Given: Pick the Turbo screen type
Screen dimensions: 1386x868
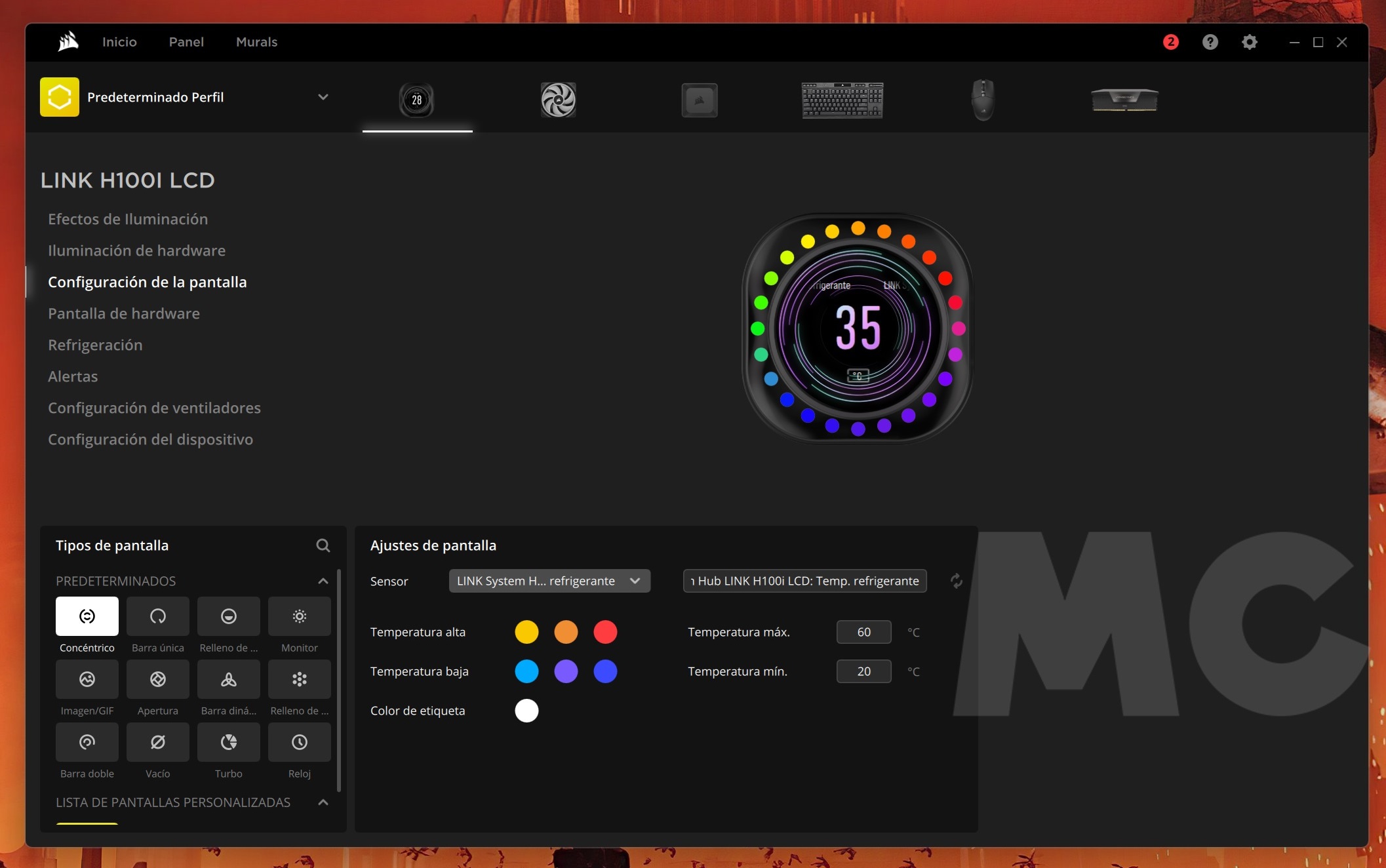Looking at the screenshot, I should click(229, 742).
